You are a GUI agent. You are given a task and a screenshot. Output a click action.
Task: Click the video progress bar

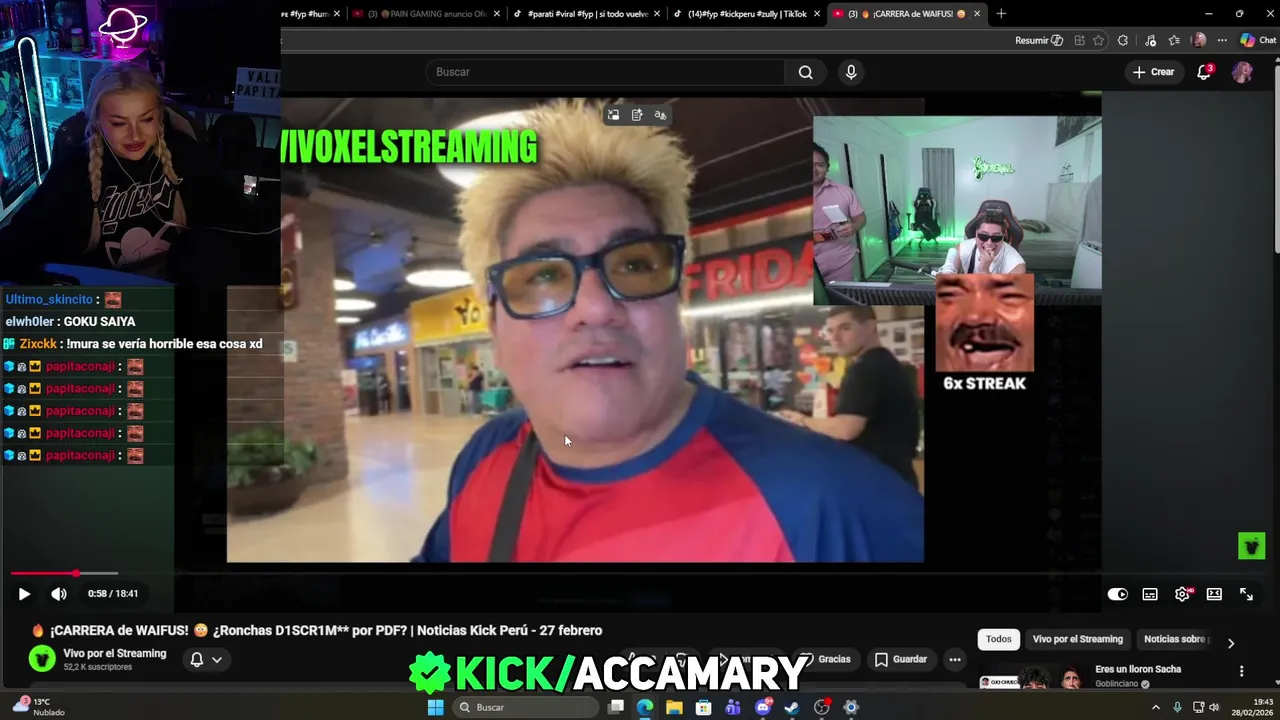click(640, 573)
